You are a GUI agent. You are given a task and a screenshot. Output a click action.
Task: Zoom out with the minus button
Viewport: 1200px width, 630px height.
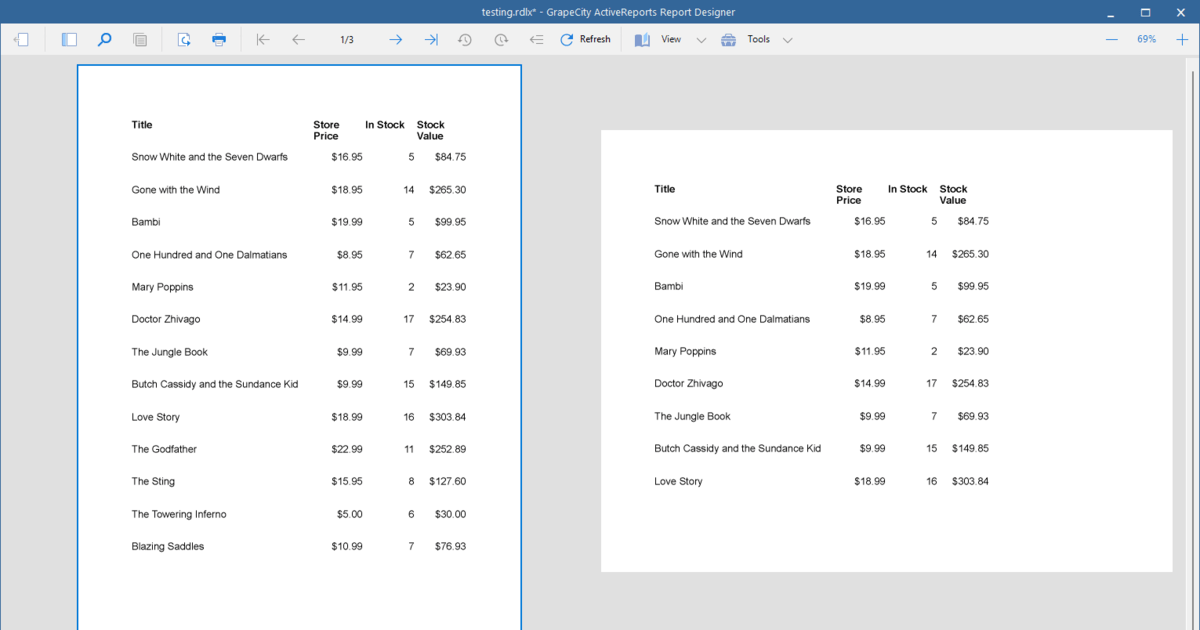pyautogui.click(x=1112, y=40)
